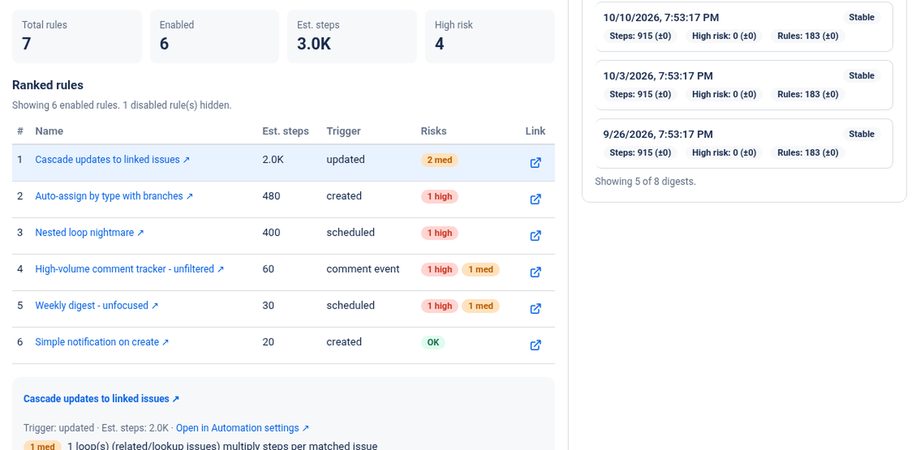Click Rules: 183 chip in 10/10/2026 digest
Image resolution: width=920 pixels, height=450 pixels.
pos(807,36)
